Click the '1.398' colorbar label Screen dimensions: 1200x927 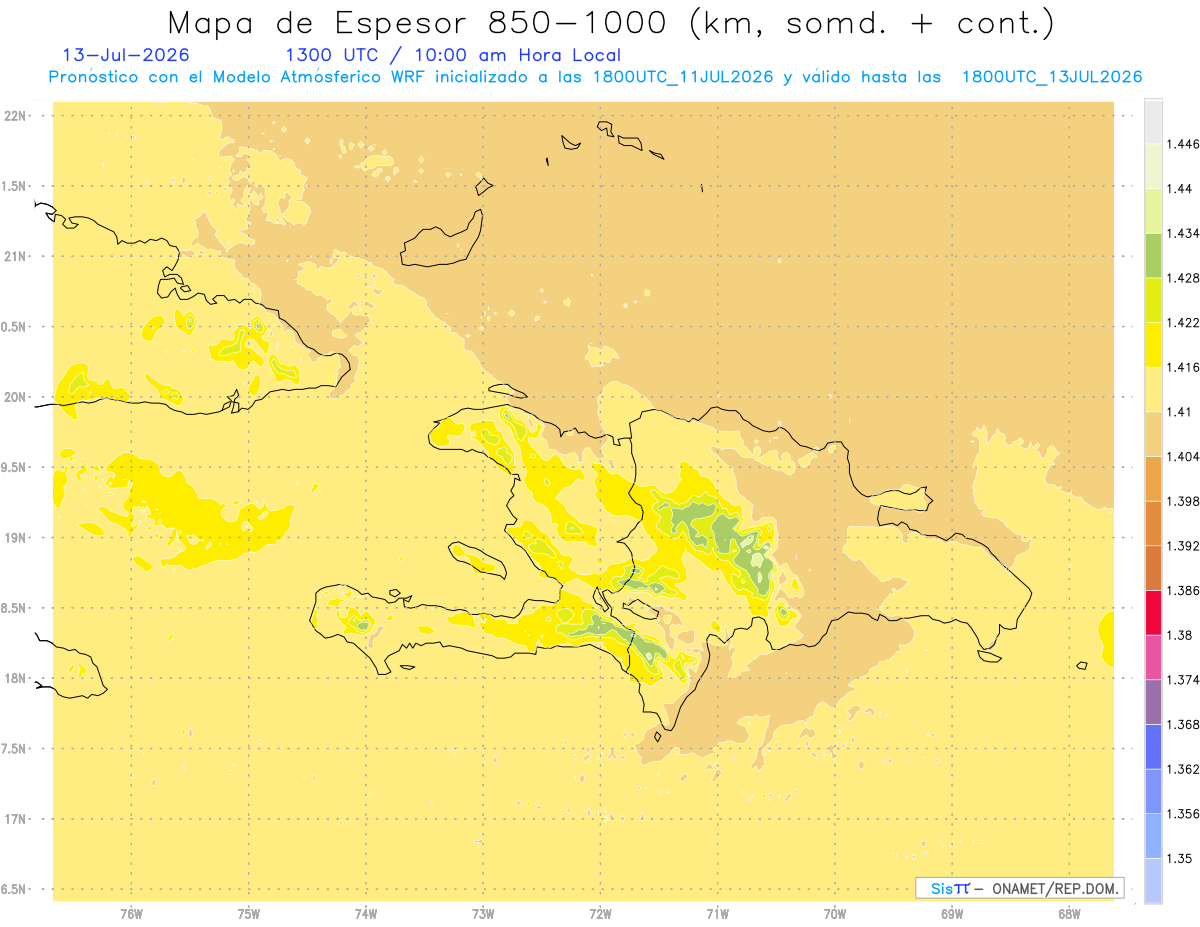tap(1182, 501)
